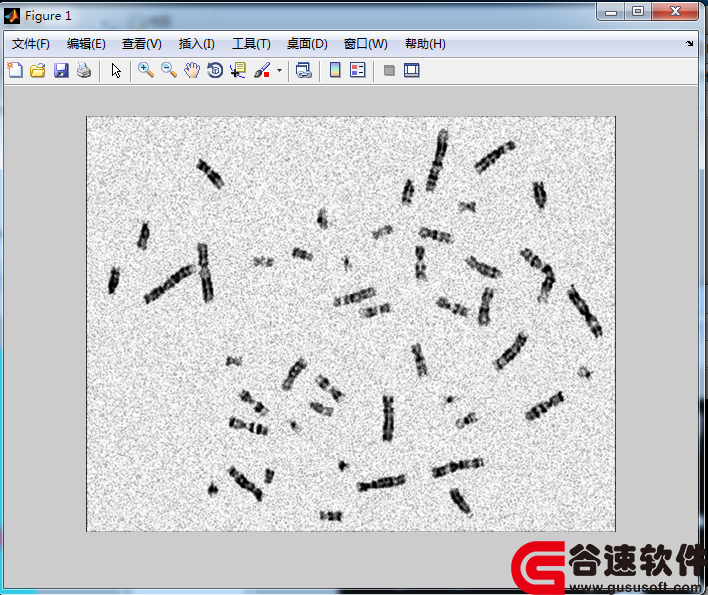This screenshot has width=708, height=595.
Task: Click the chromosome image in the figure
Action: pyautogui.click(x=351, y=324)
